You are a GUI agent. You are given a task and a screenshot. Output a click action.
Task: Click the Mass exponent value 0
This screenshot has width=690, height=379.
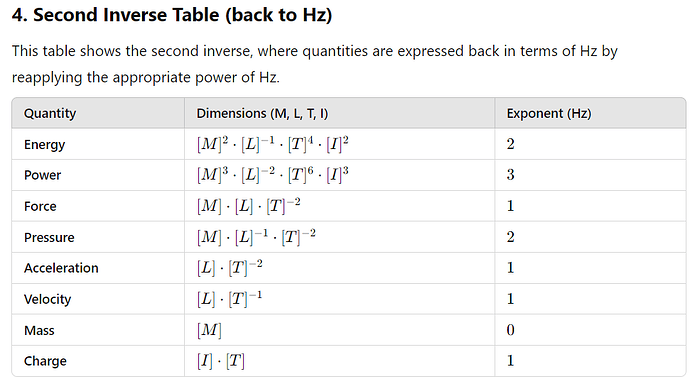click(x=510, y=330)
